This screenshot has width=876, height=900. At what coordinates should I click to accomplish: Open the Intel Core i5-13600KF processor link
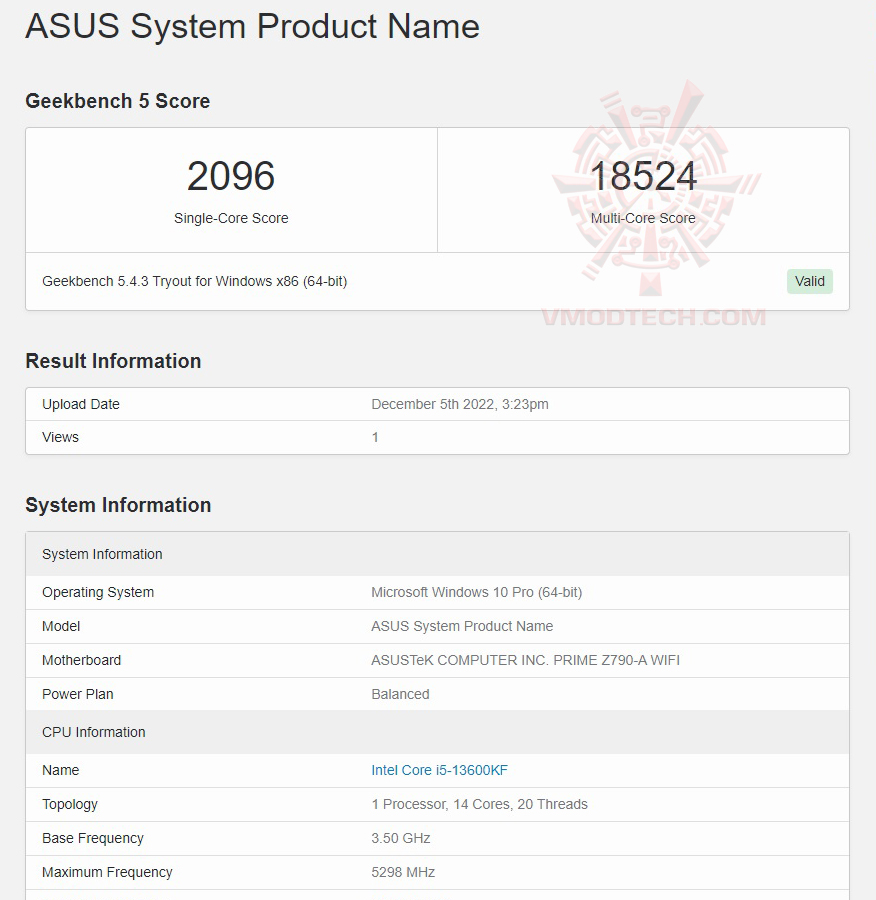tap(440, 770)
